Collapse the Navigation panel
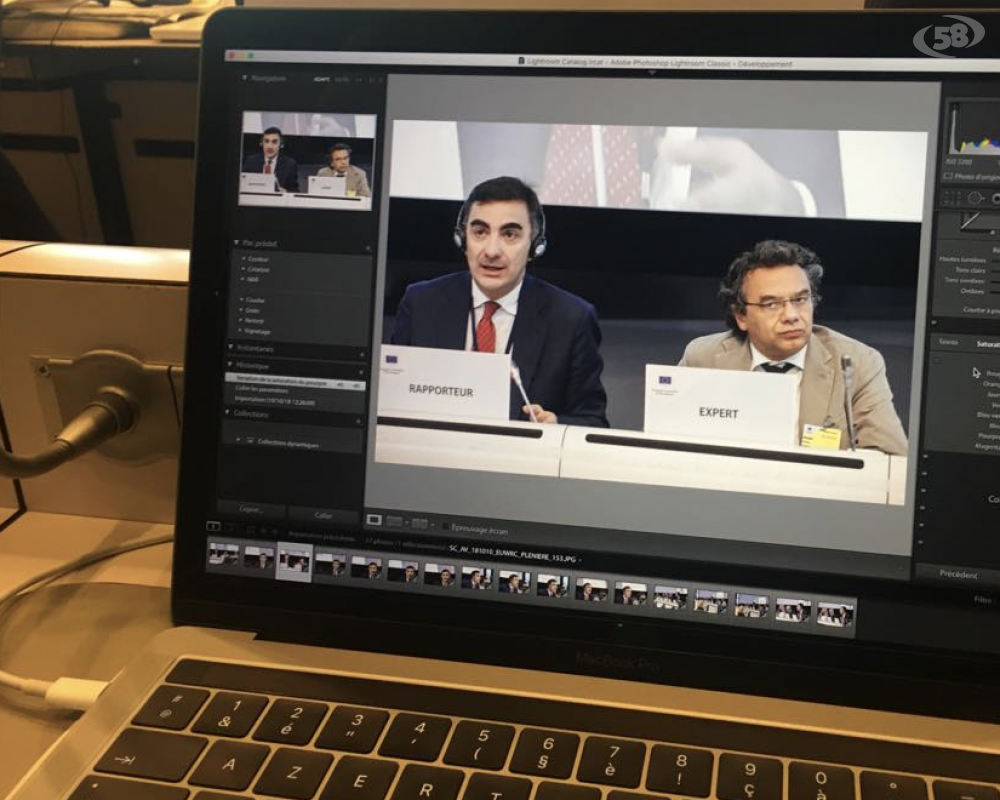 point(242,78)
